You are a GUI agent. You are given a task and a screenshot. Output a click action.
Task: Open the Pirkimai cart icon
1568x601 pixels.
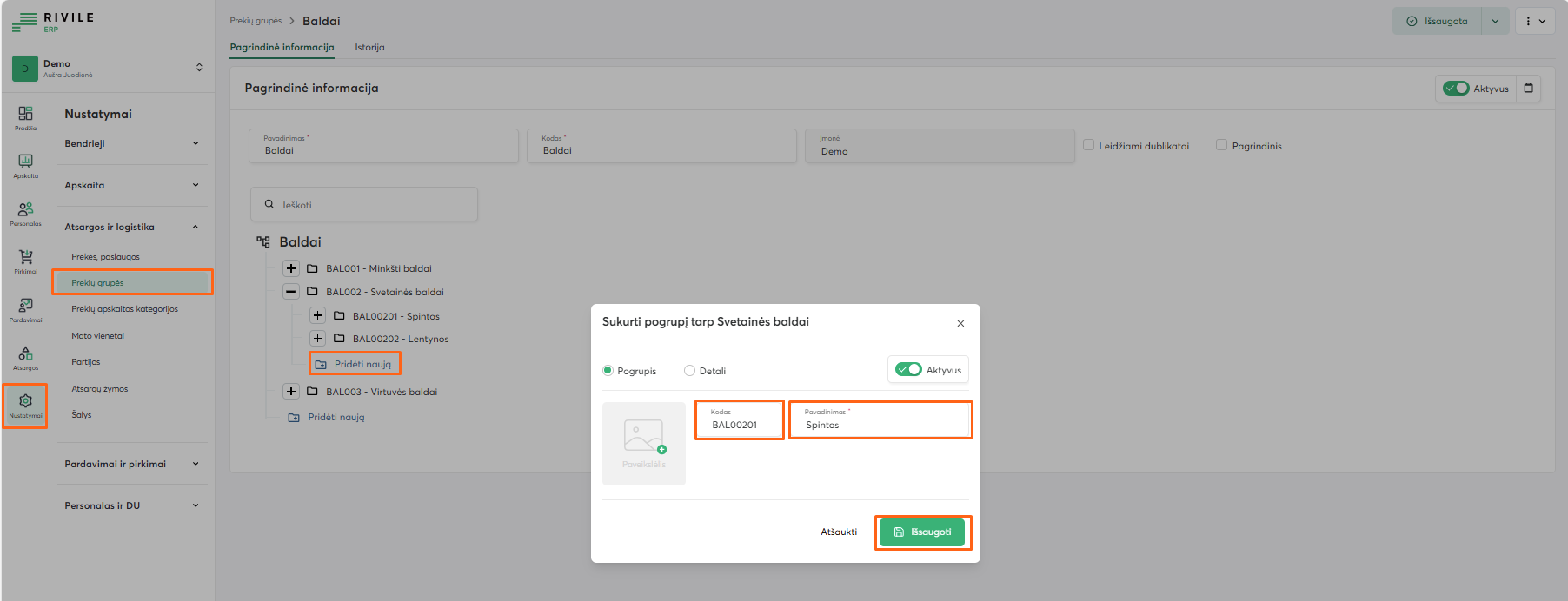point(25,261)
